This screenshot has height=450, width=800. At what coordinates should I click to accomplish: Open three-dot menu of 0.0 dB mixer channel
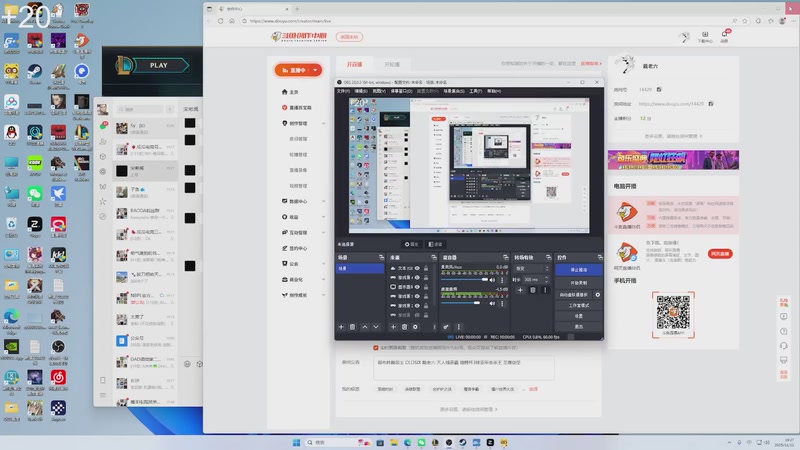[x=502, y=280]
